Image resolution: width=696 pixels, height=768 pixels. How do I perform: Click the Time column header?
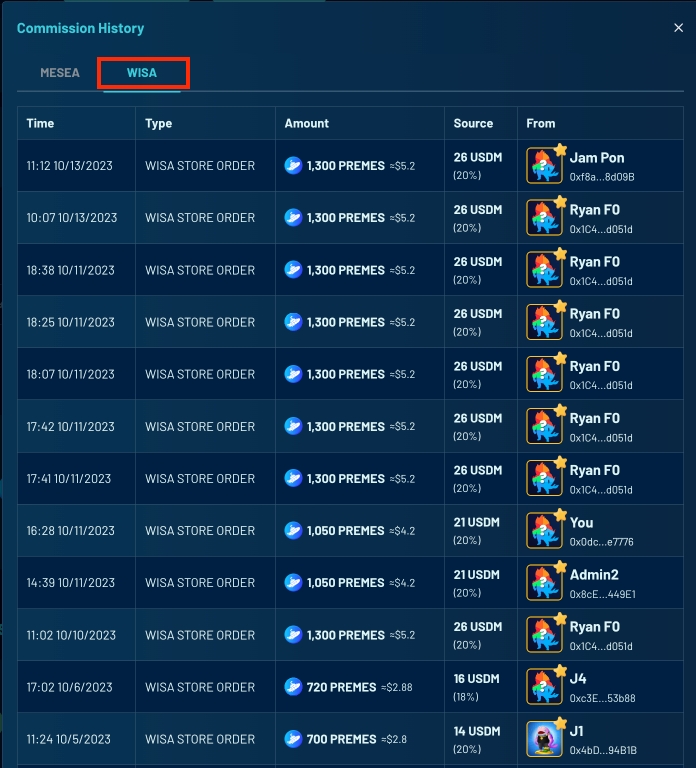click(x=41, y=123)
